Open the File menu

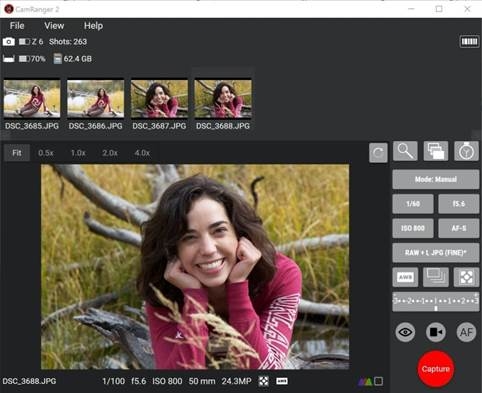click(x=17, y=26)
